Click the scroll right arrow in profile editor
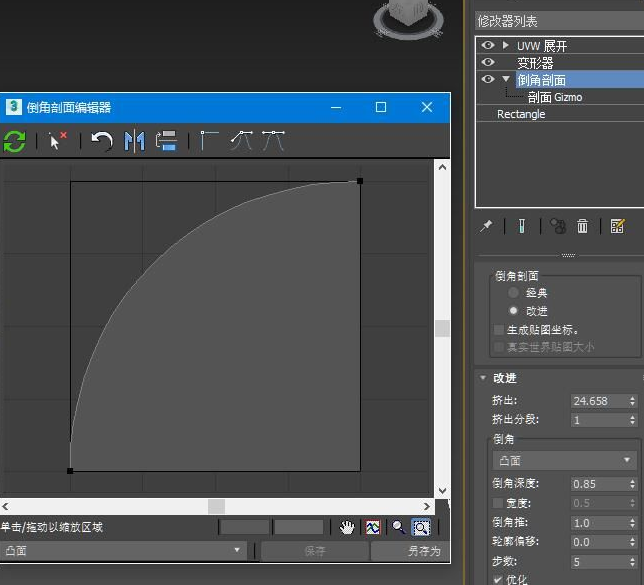This screenshot has width=644, height=585. [427, 507]
